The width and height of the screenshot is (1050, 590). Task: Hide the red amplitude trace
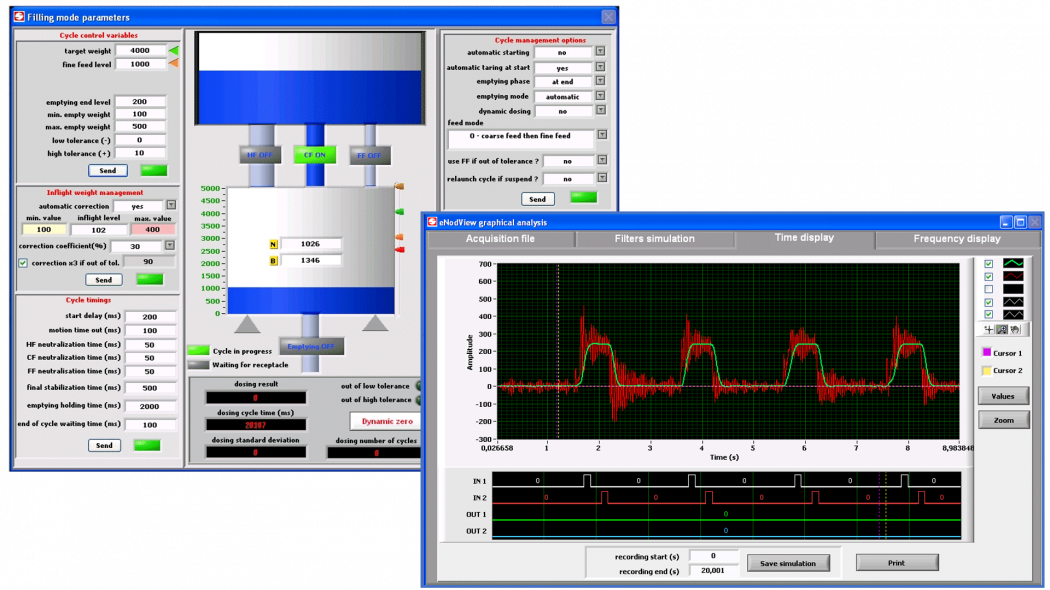tap(988, 276)
